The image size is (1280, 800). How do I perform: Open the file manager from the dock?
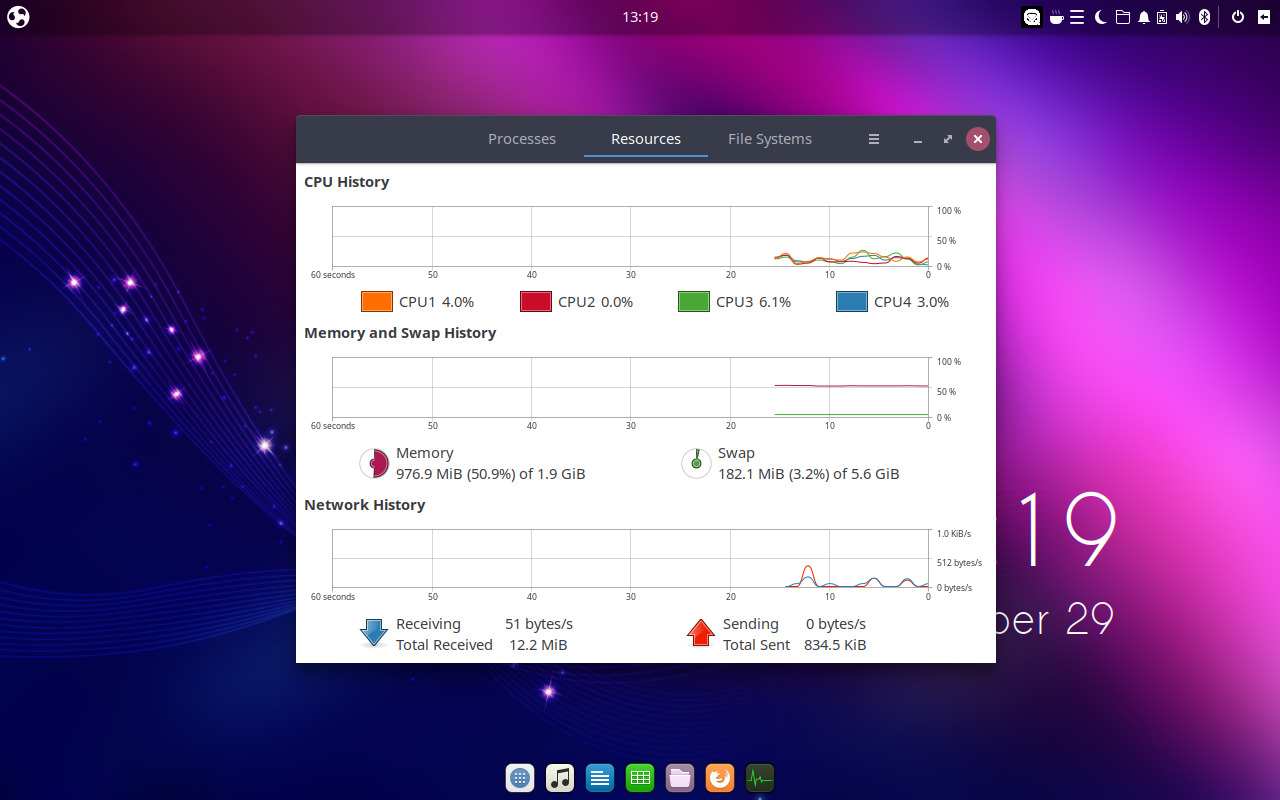pyautogui.click(x=680, y=777)
